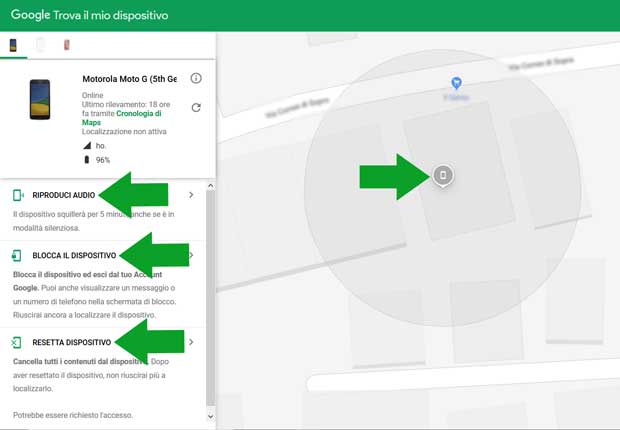620x430 pixels.
Task: Select the white phone device tab
Action: [40, 45]
